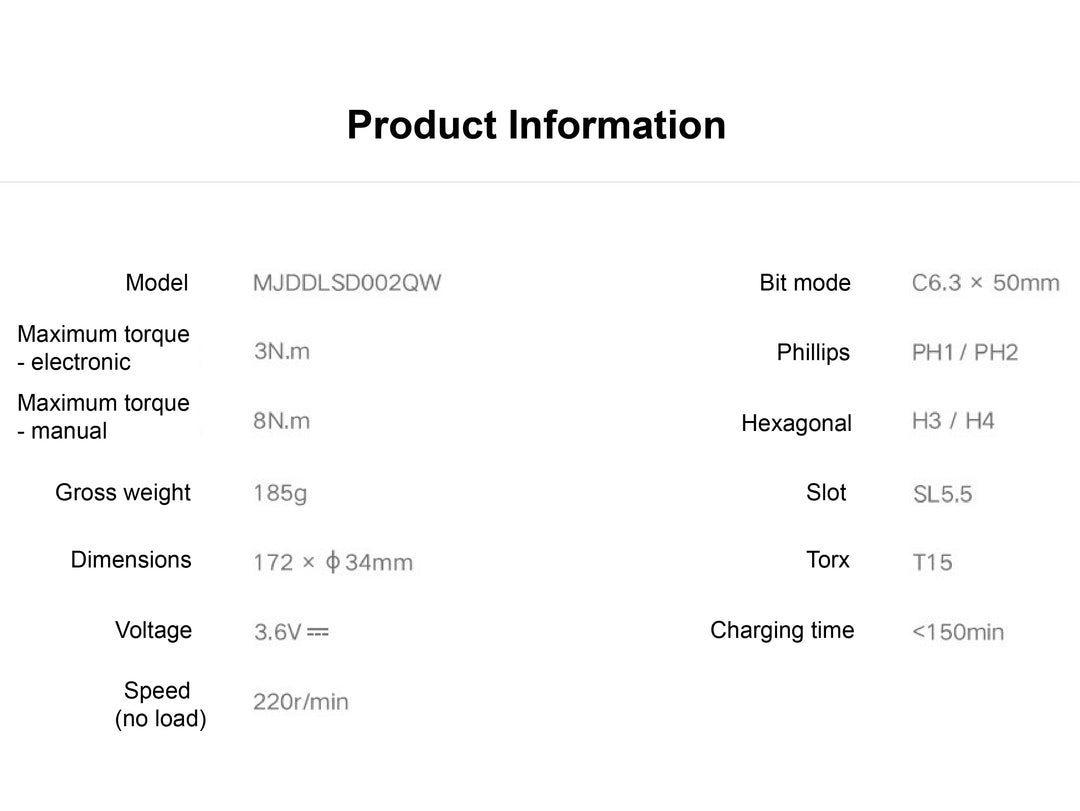Click the Voltage label
Screen dimensions: 1080x811
pos(153,630)
